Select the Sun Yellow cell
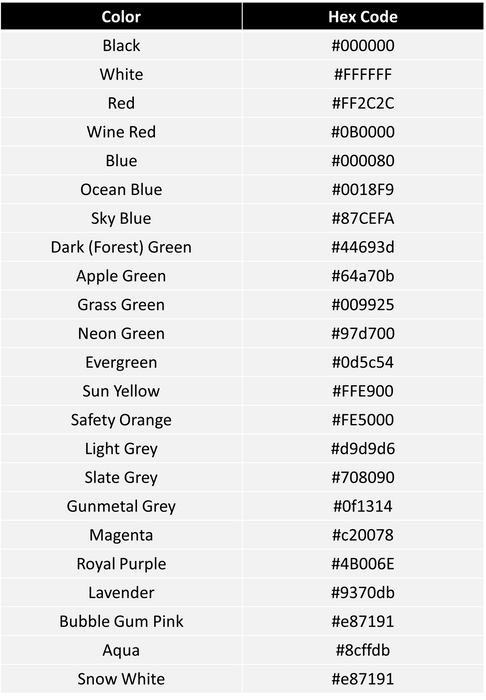 click(x=121, y=391)
